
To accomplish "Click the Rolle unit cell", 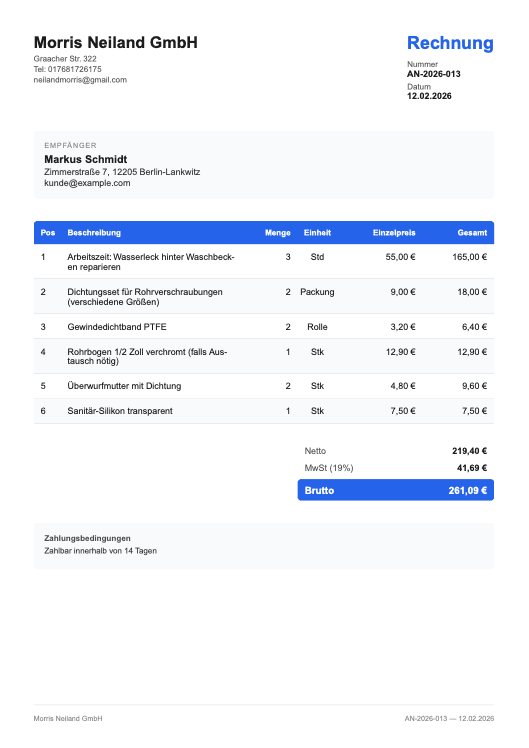I will (317, 327).
